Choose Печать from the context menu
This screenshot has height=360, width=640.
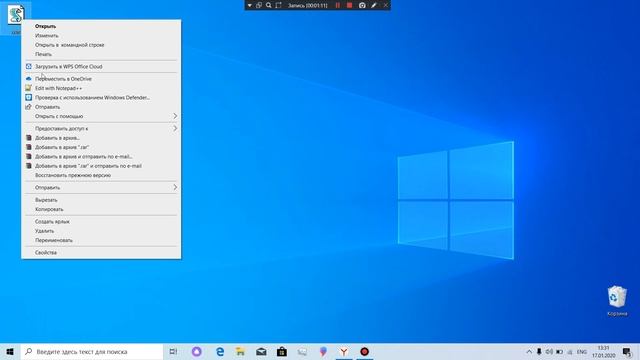point(101,54)
